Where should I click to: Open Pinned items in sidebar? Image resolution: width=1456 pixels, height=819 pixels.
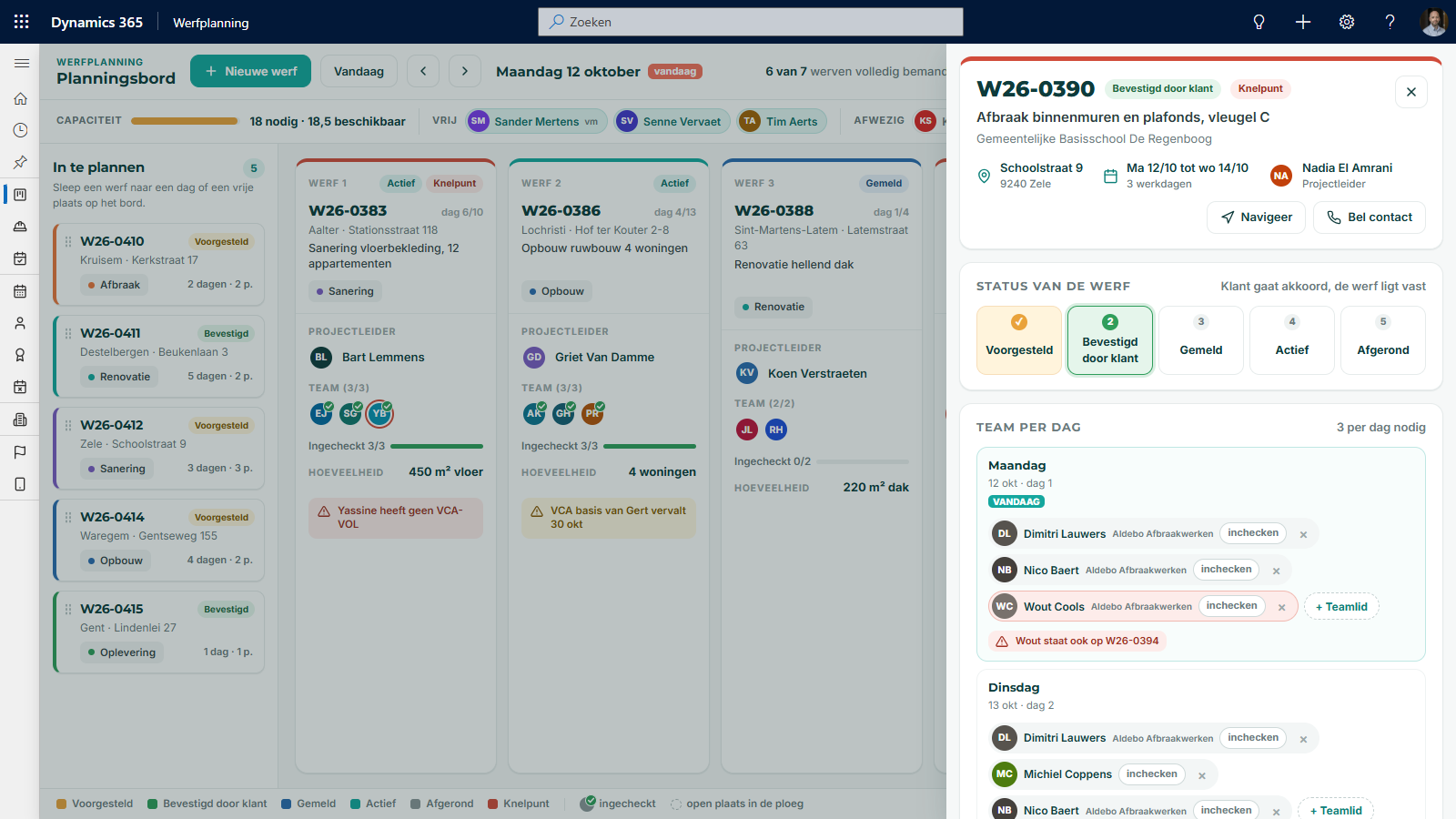[20, 162]
